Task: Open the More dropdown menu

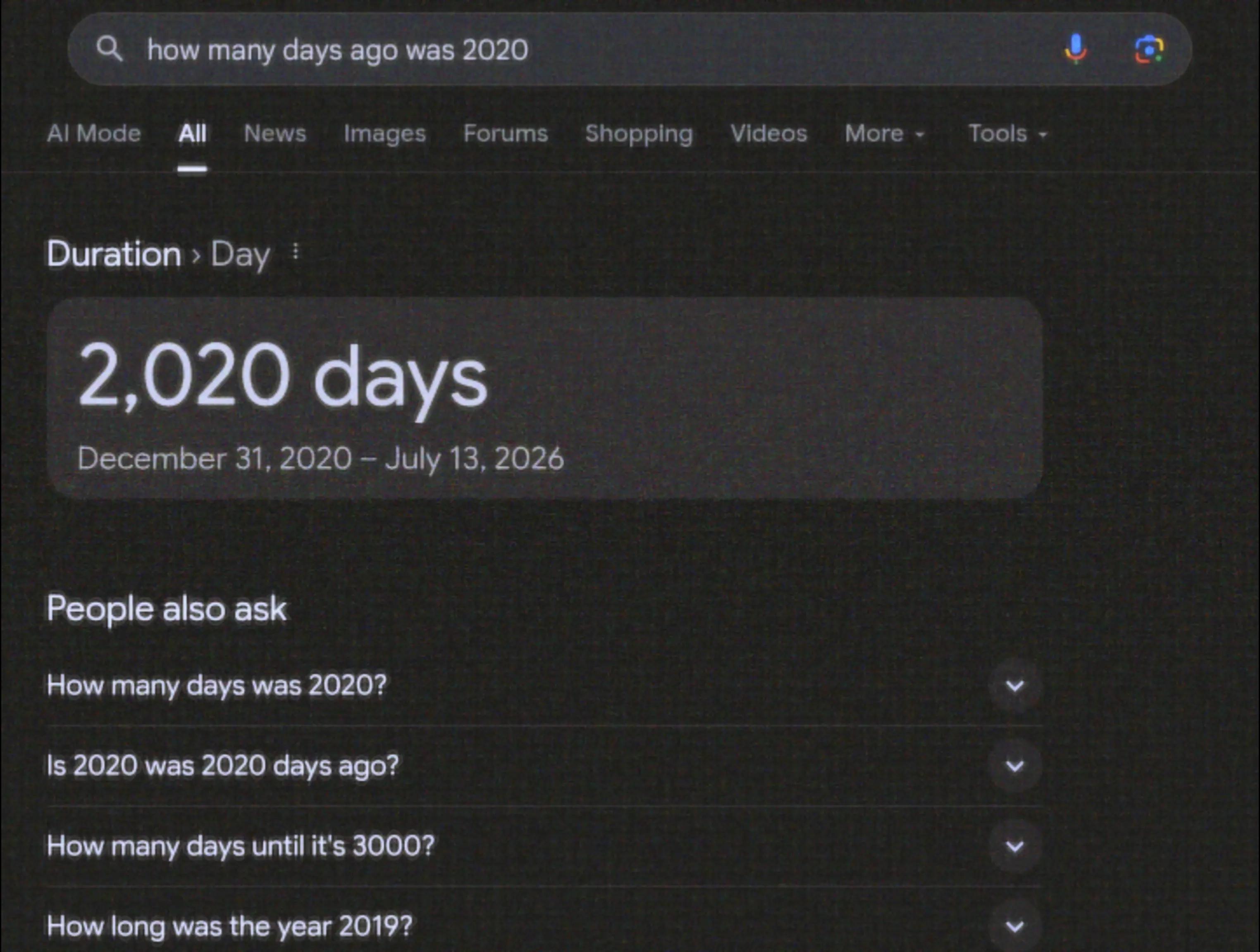Action: pyautogui.click(x=885, y=134)
